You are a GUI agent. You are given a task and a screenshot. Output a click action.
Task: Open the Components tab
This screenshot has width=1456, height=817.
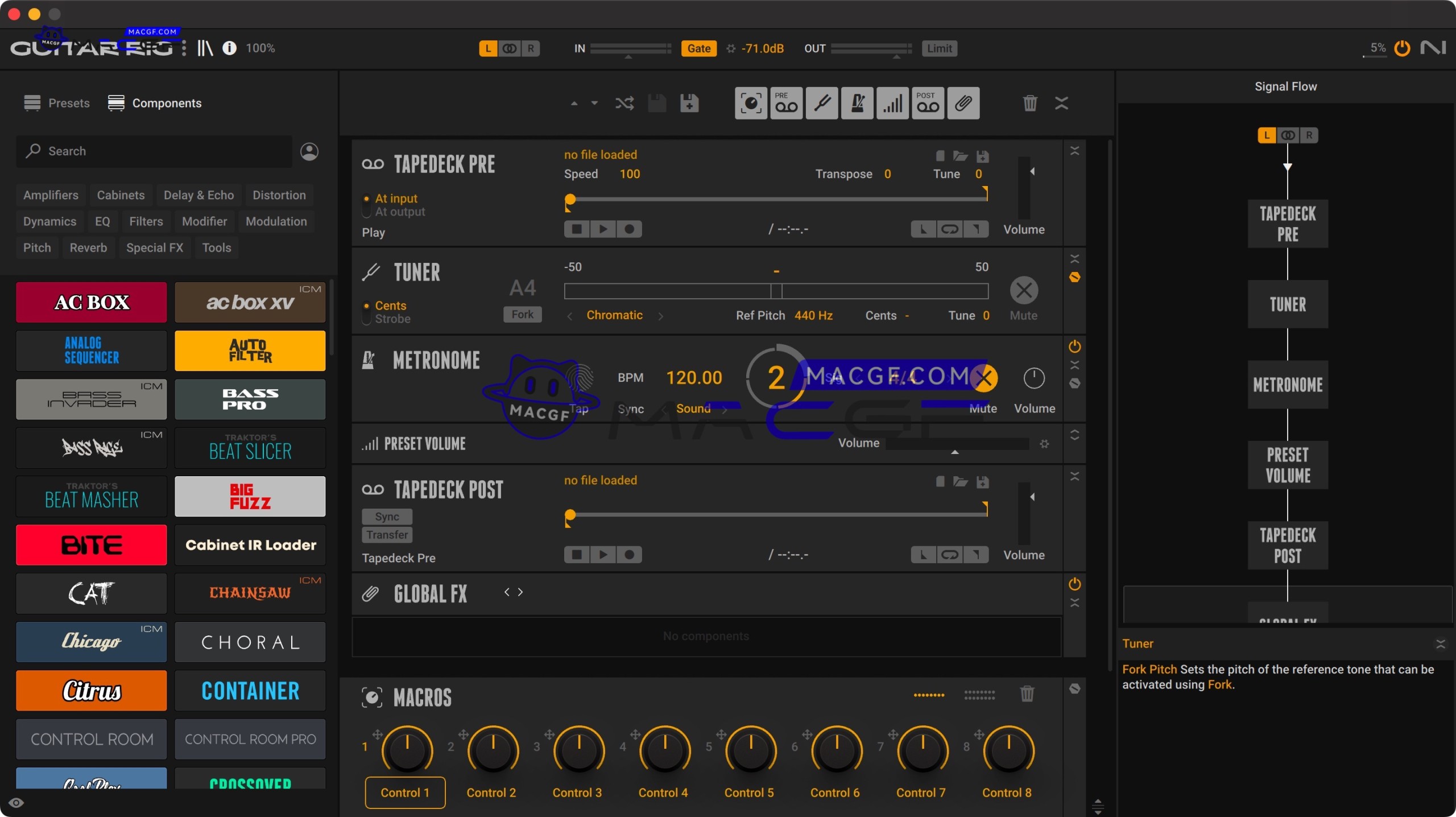154,103
